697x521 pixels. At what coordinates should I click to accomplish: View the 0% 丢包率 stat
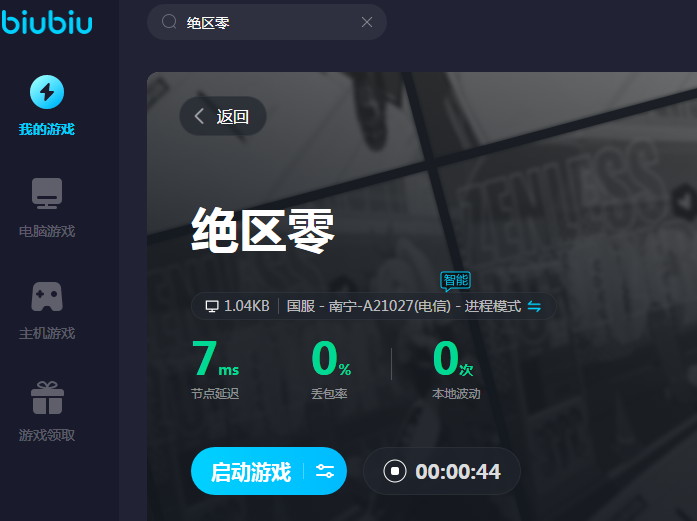coord(331,367)
